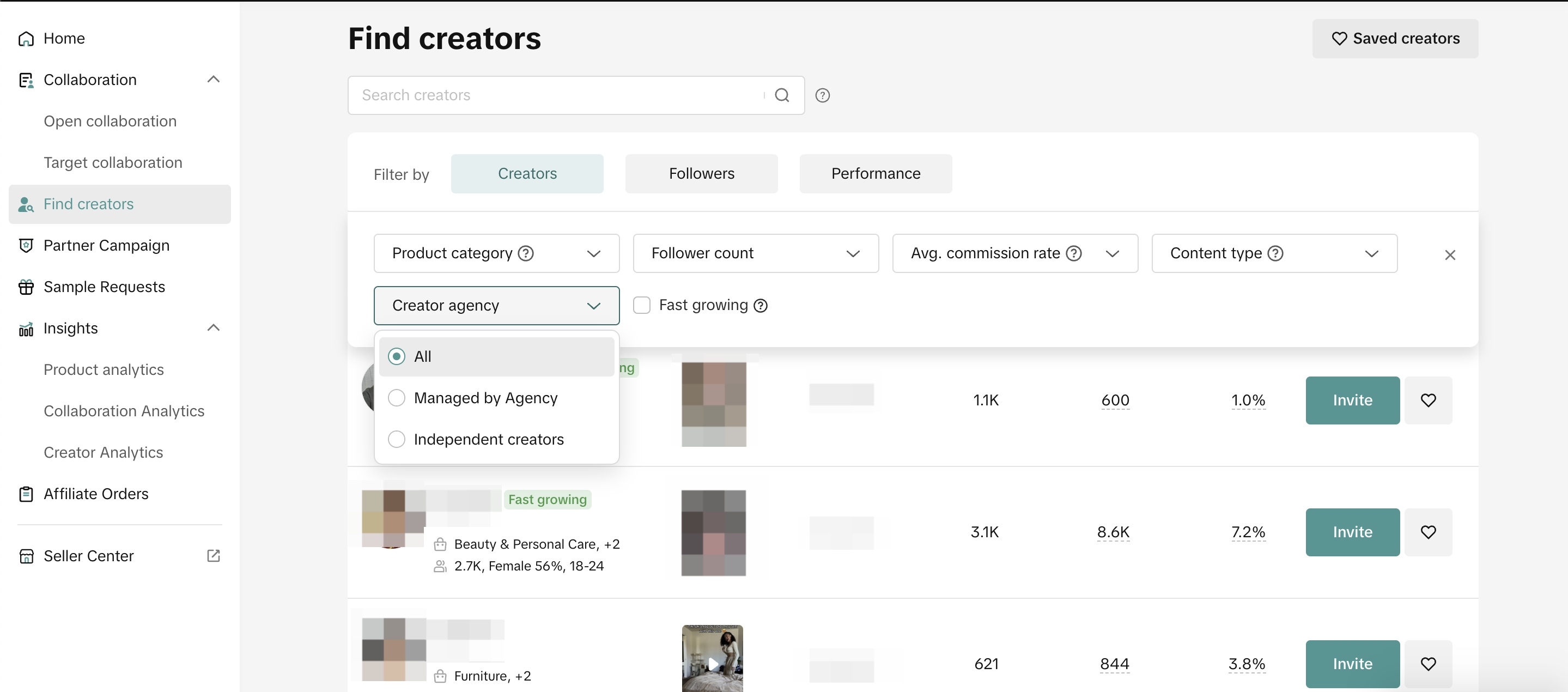Close filter panel with X icon
The image size is (1568, 692).
(x=1449, y=254)
